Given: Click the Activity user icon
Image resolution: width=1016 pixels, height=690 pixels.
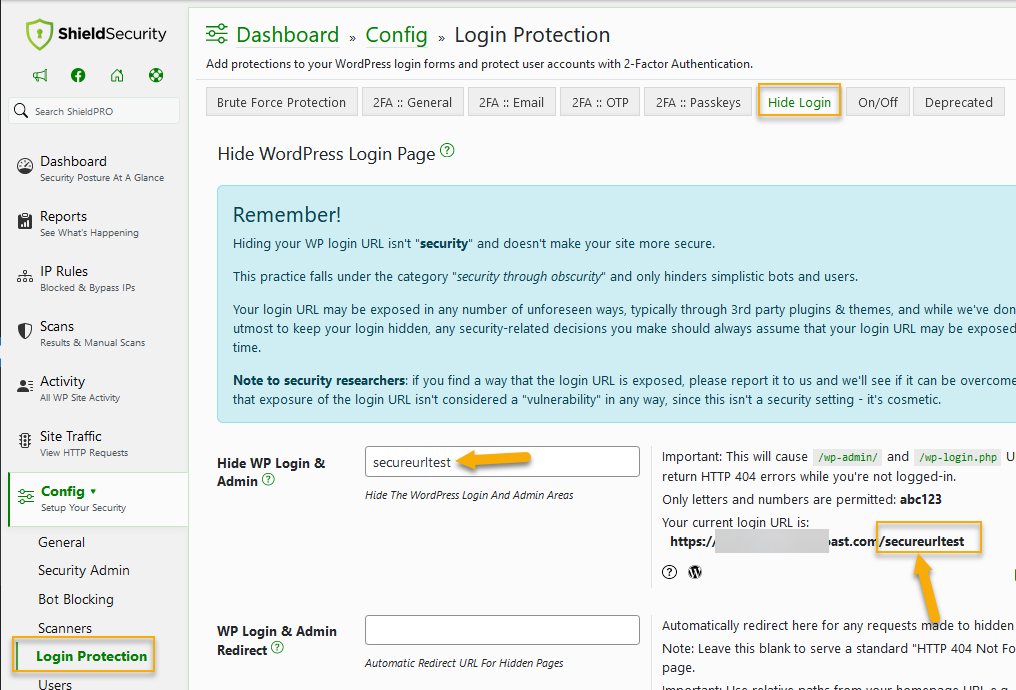Looking at the screenshot, I should [25, 386].
